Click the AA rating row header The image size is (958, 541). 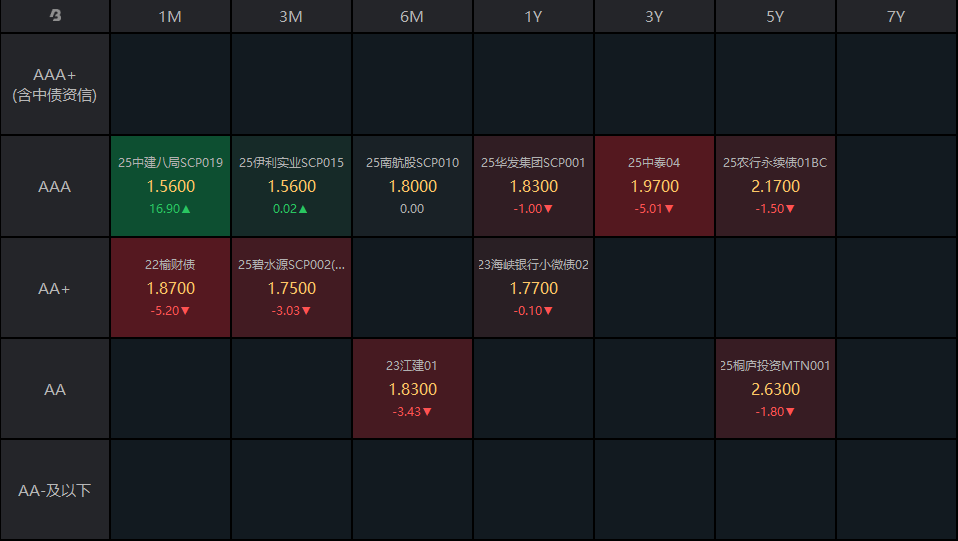(x=55, y=389)
